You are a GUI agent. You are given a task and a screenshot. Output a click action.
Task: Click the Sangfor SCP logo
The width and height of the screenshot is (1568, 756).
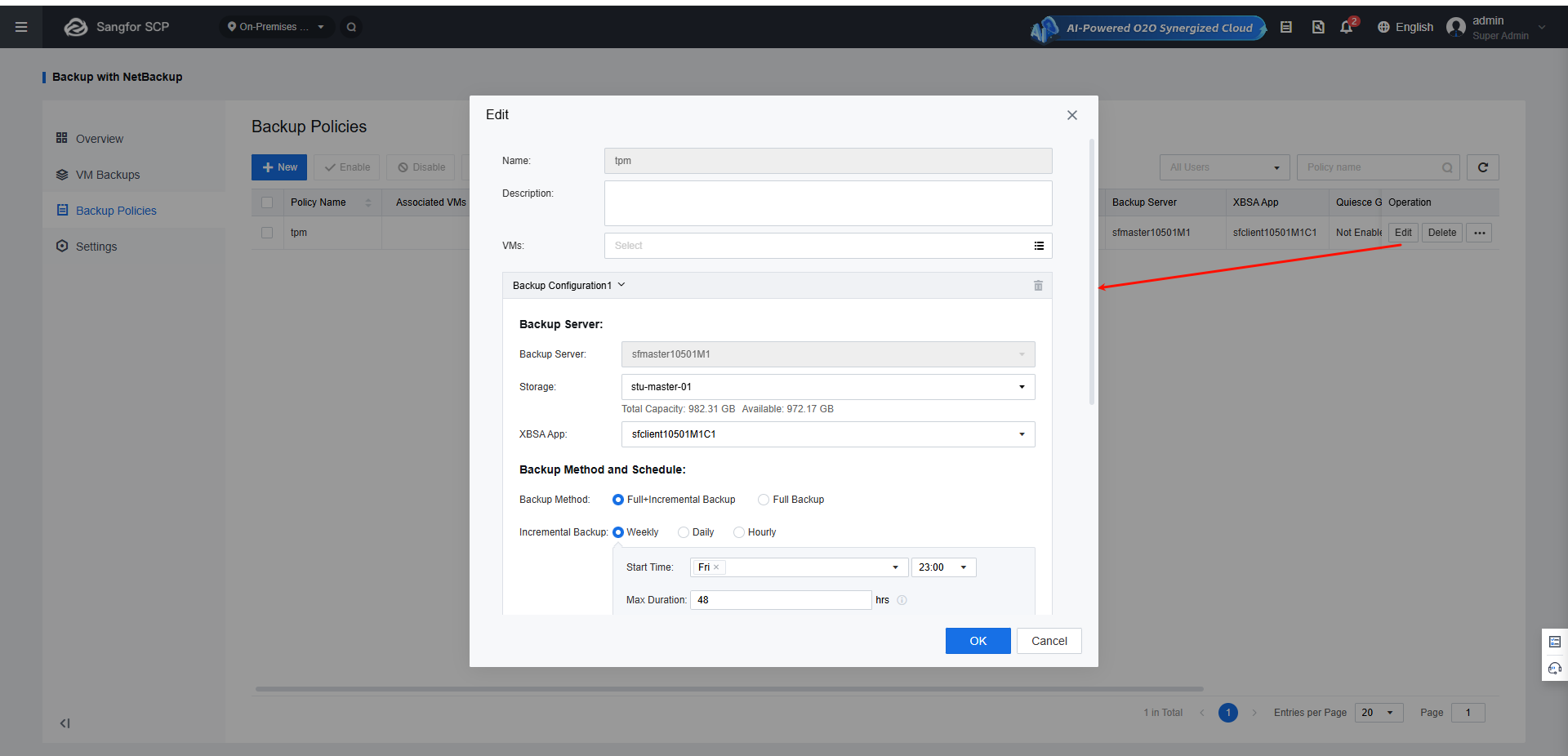point(117,27)
